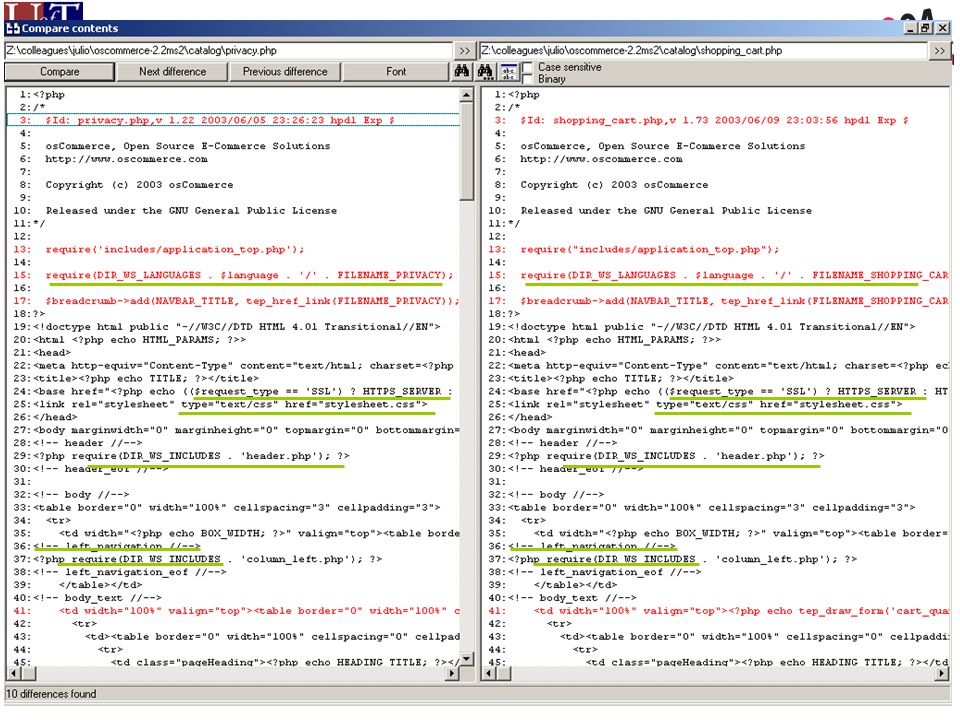The image size is (960, 720).
Task: Click line 17 $breadcrumb->add in left pane
Action: click(x=233, y=301)
